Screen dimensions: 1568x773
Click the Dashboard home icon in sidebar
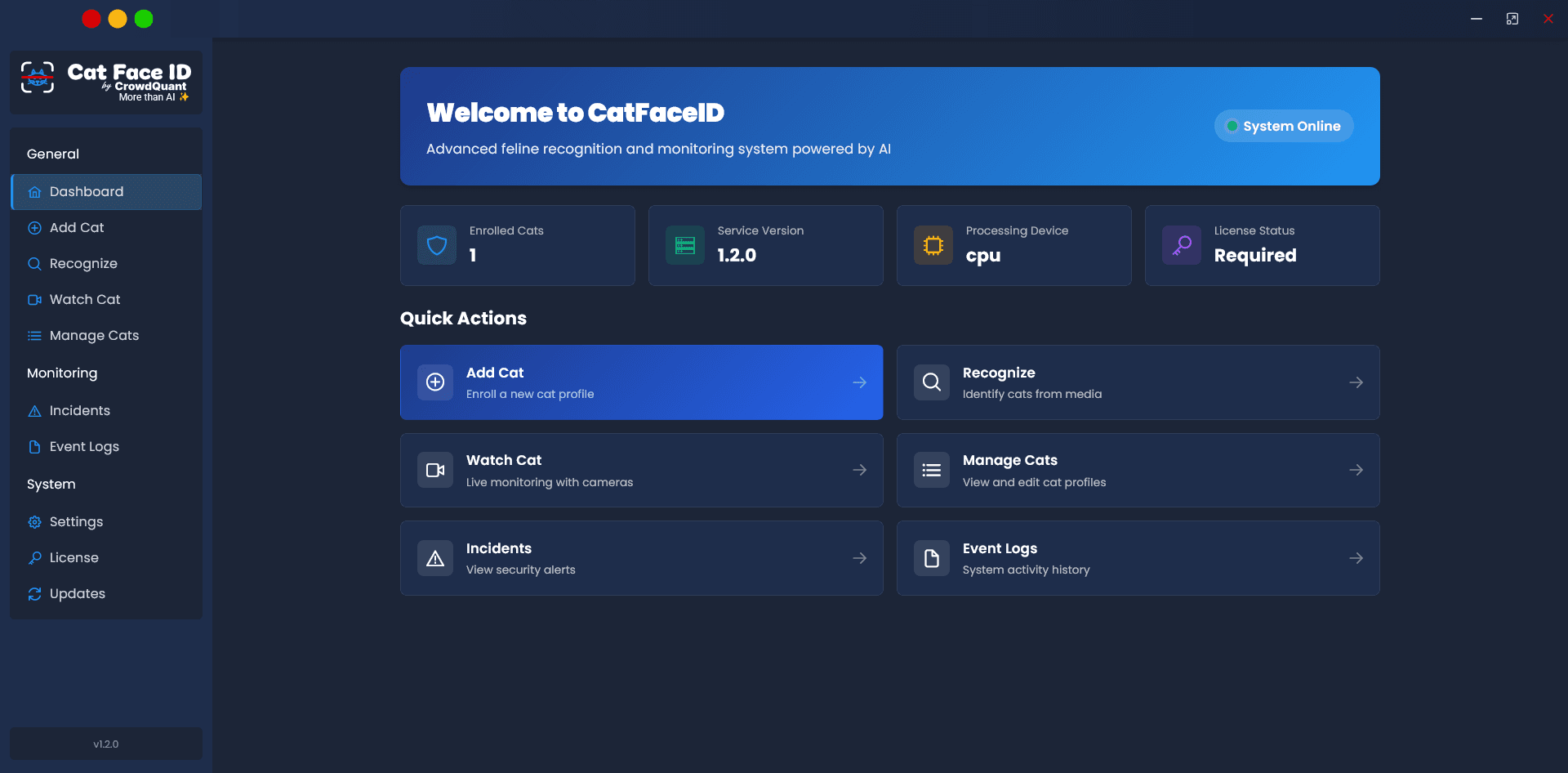(34, 192)
